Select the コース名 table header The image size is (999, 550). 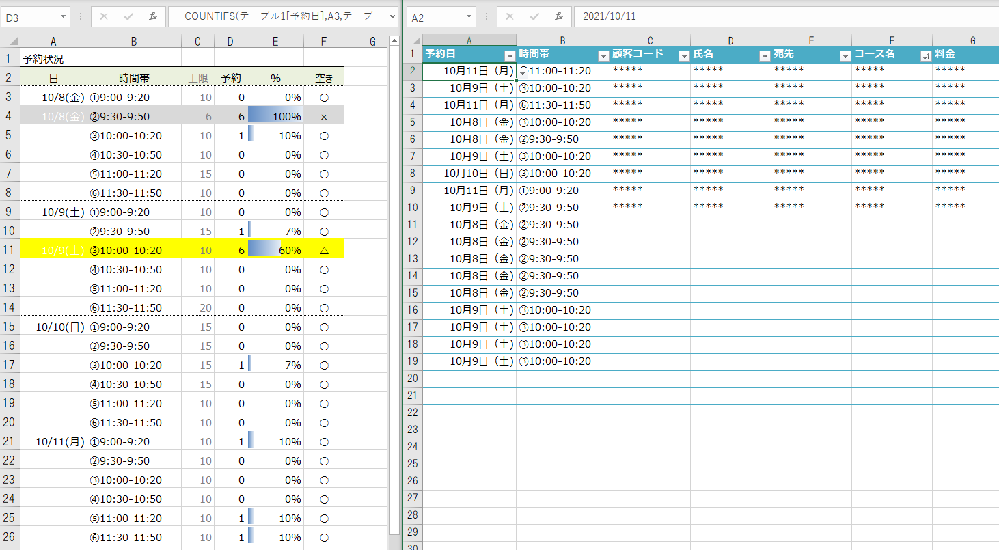tap(891, 54)
